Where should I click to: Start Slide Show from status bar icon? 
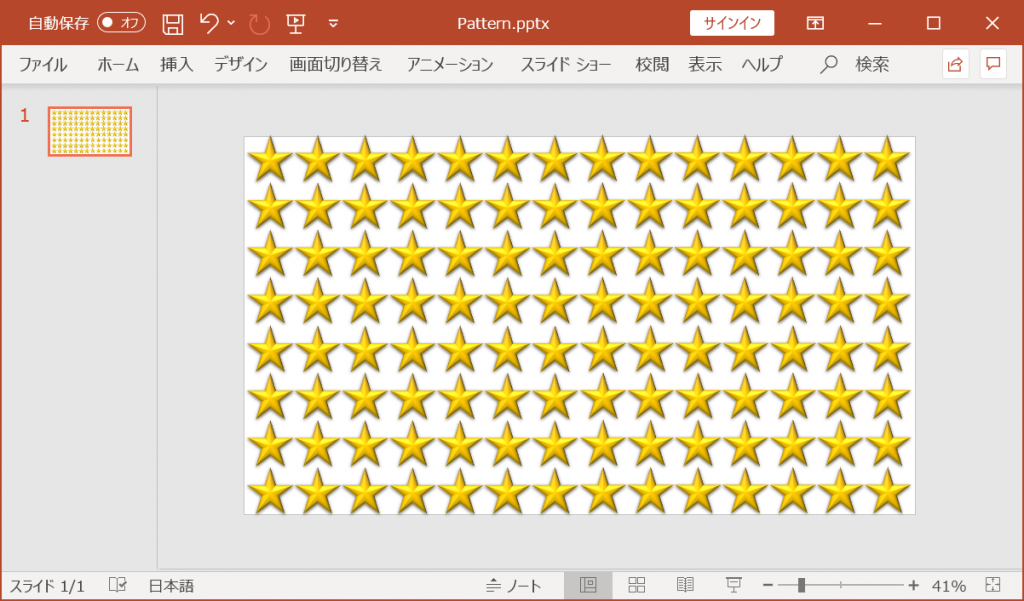(x=733, y=585)
